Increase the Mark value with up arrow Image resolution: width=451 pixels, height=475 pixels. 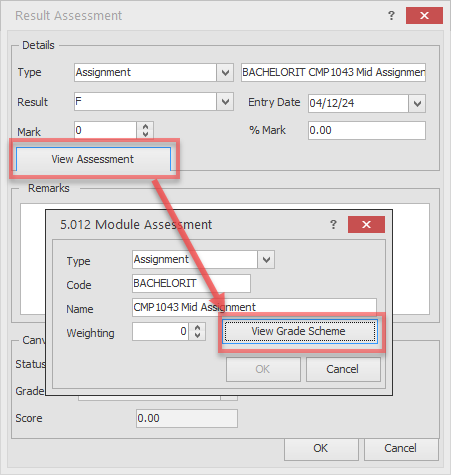click(145, 126)
